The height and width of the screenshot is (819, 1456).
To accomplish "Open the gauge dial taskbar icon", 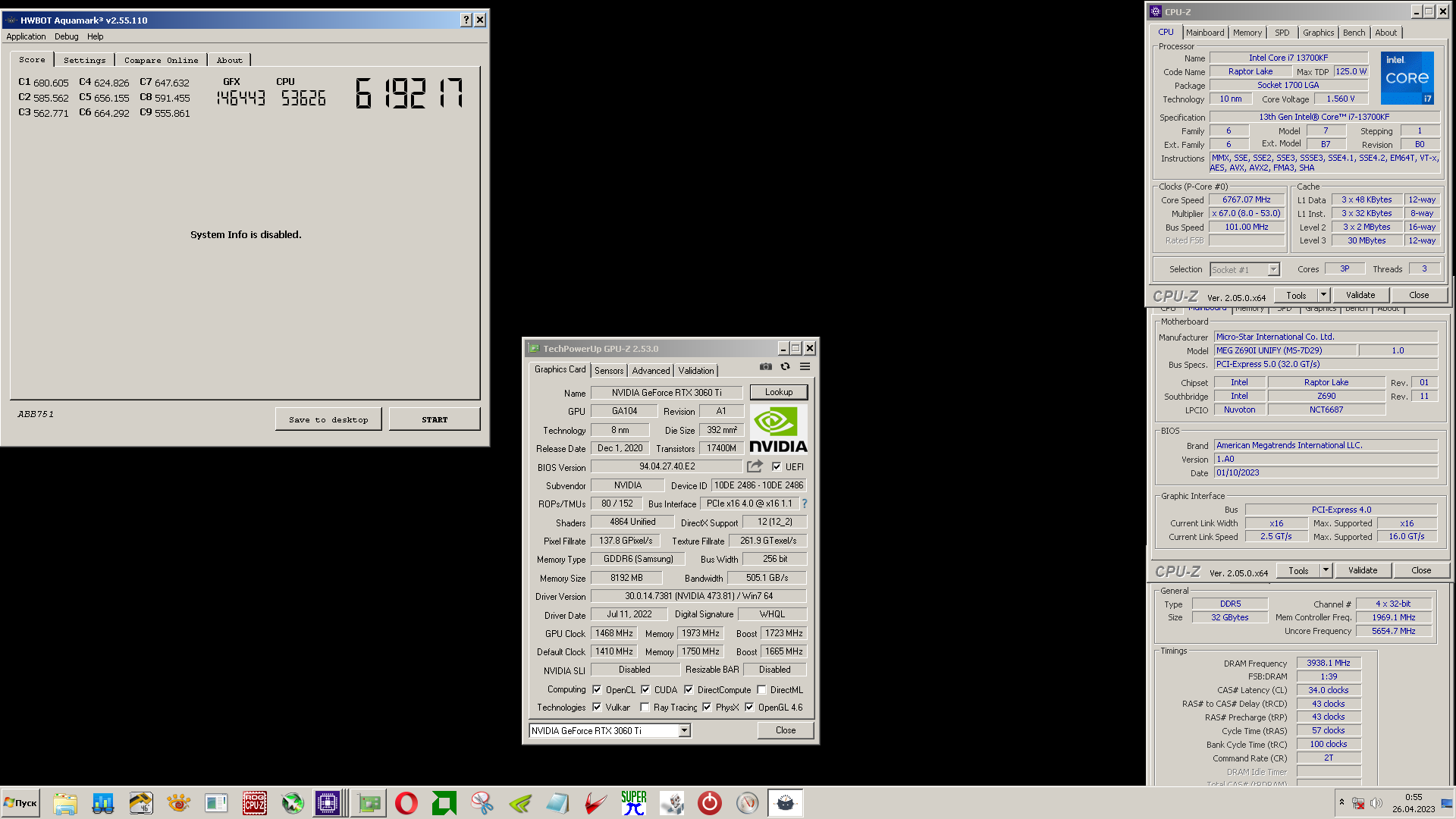I will 748,803.
